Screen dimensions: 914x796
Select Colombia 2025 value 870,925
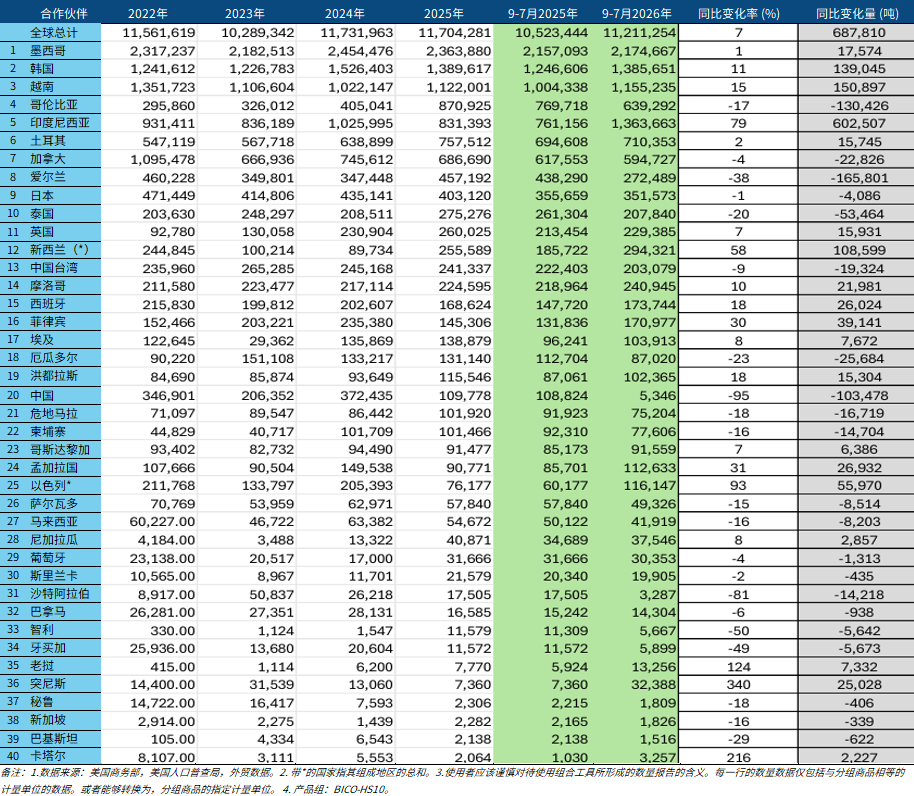[x=465, y=106]
